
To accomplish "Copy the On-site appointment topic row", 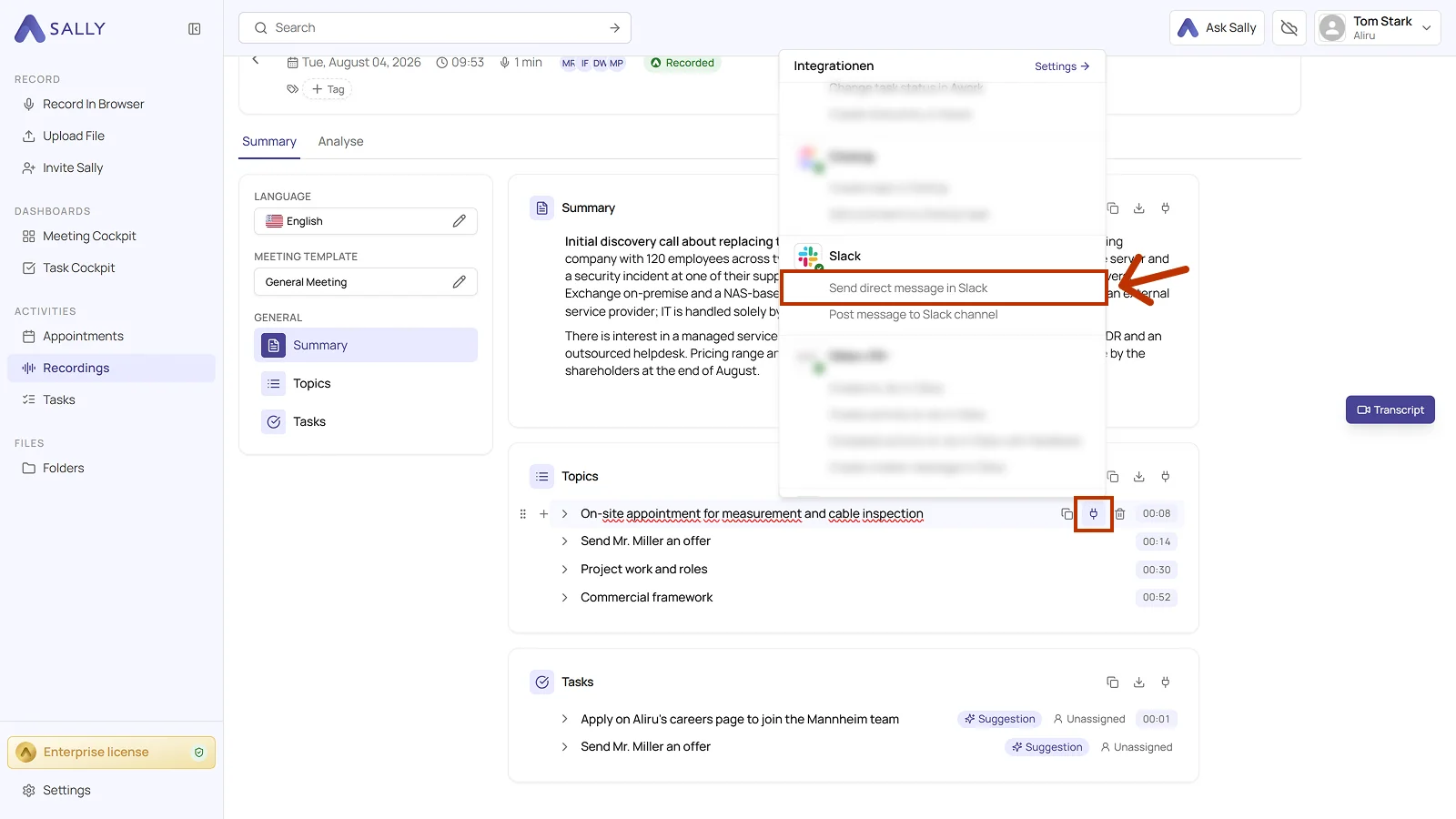I will pos(1067,514).
